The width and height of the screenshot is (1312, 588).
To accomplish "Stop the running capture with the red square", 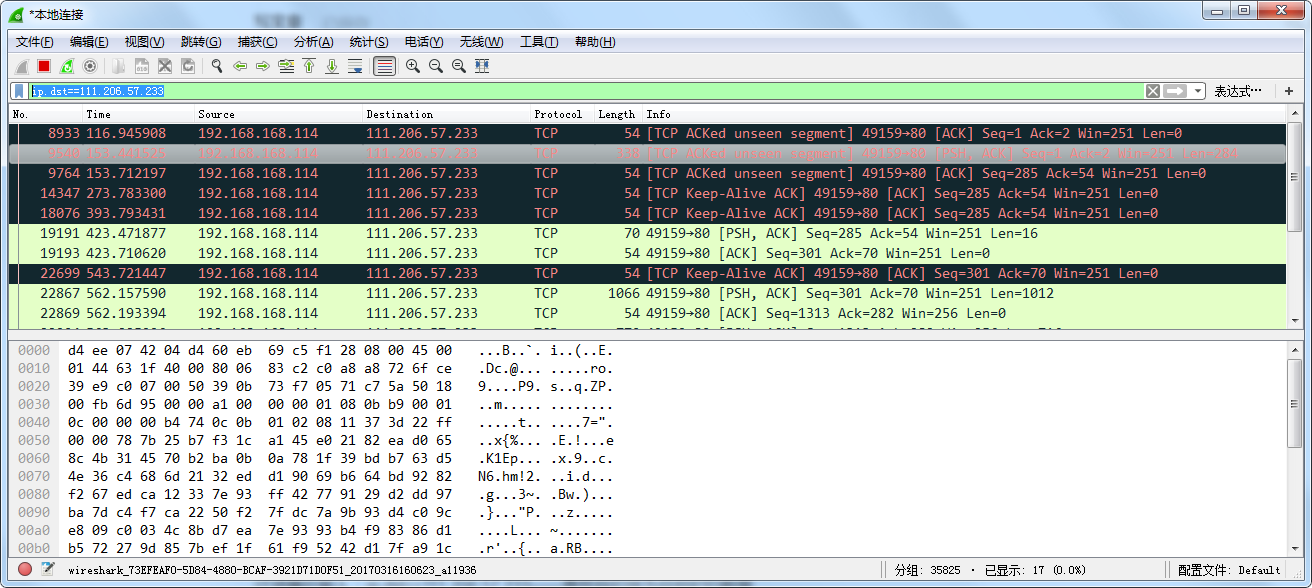I will (44, 66).
